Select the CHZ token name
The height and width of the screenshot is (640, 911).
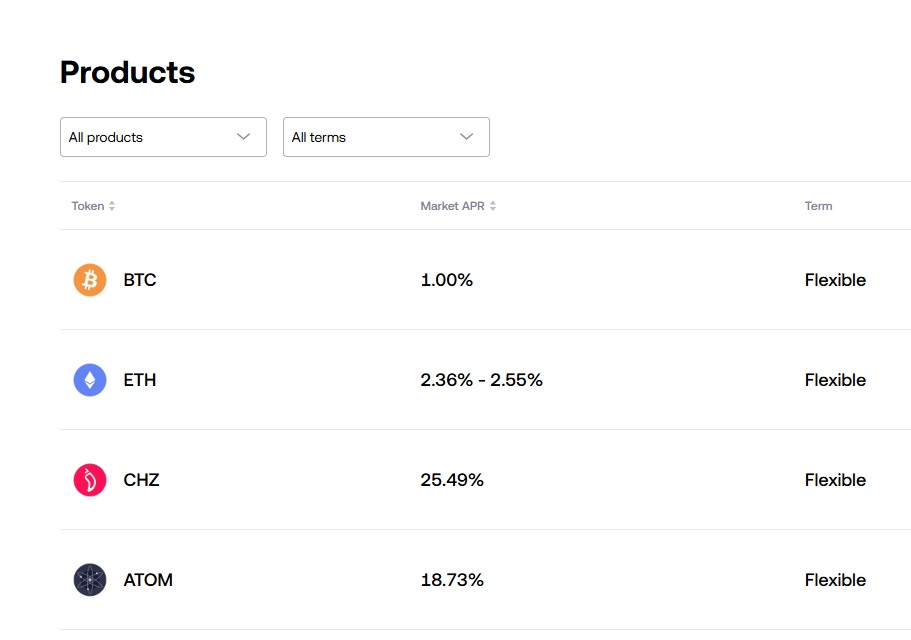(x=141, y=480)
